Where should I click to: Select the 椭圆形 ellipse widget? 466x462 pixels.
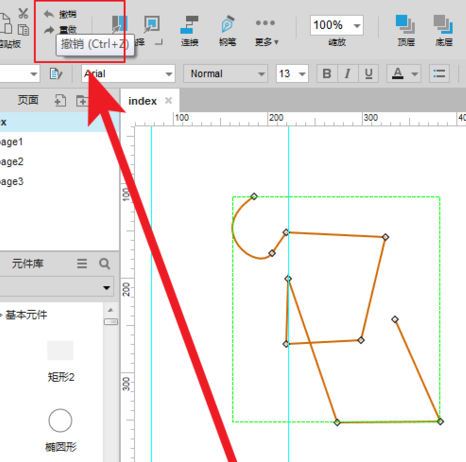(60, 431)
